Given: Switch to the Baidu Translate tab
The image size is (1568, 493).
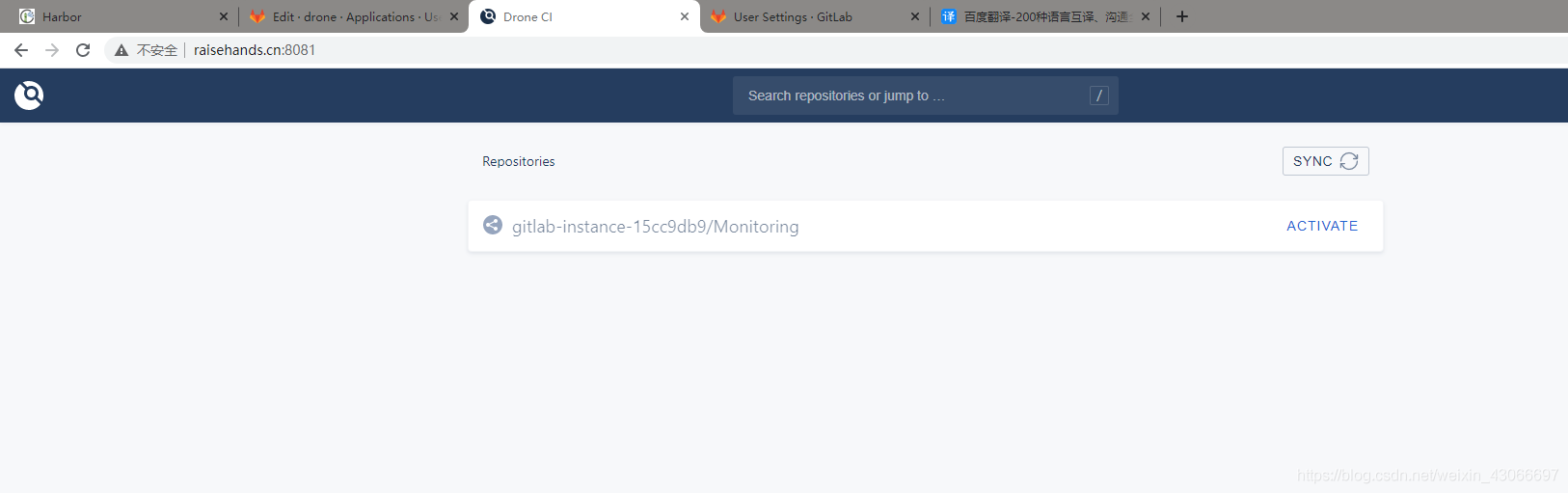Looking at the screenshot, I should pyautogui.click(x=1045, y=16).
